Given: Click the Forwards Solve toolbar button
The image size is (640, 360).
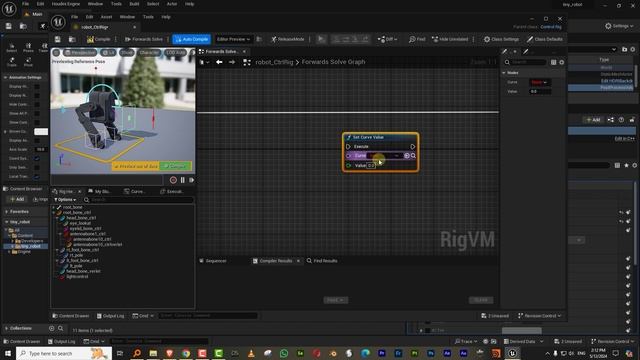Looking at the screenshot, I should coord(144,39).
